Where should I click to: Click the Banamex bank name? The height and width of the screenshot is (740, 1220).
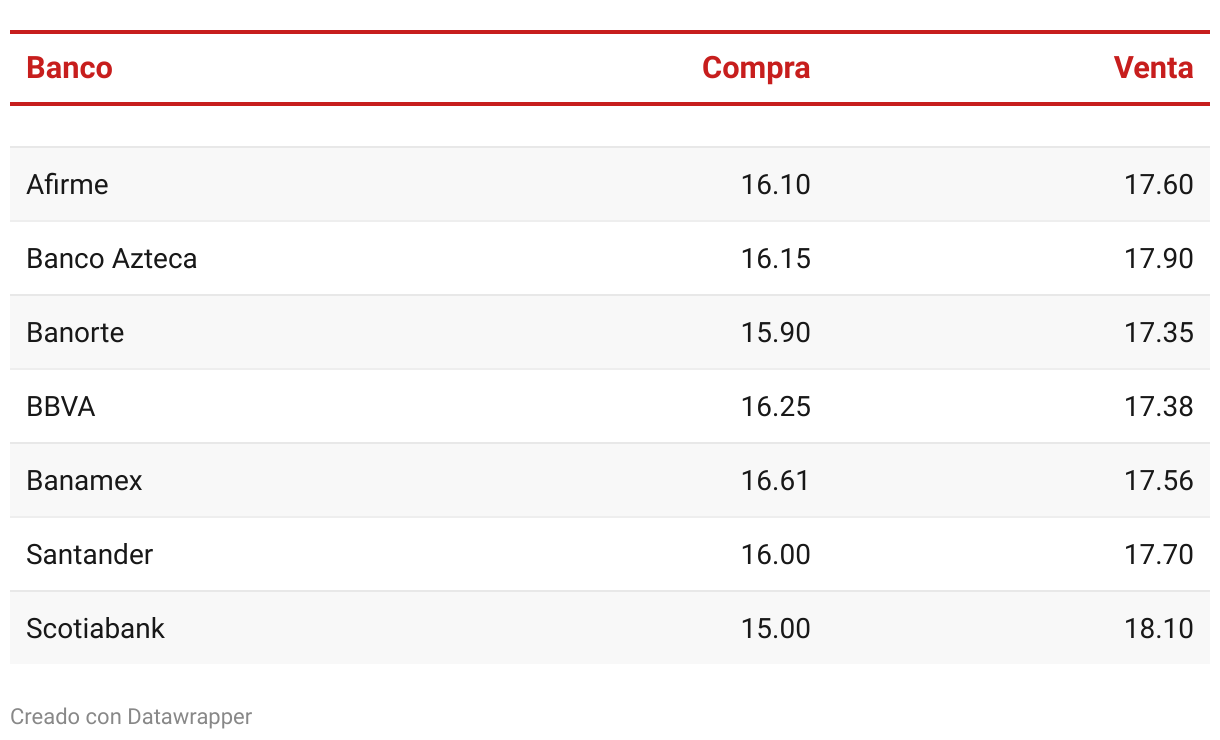(84, 481)
